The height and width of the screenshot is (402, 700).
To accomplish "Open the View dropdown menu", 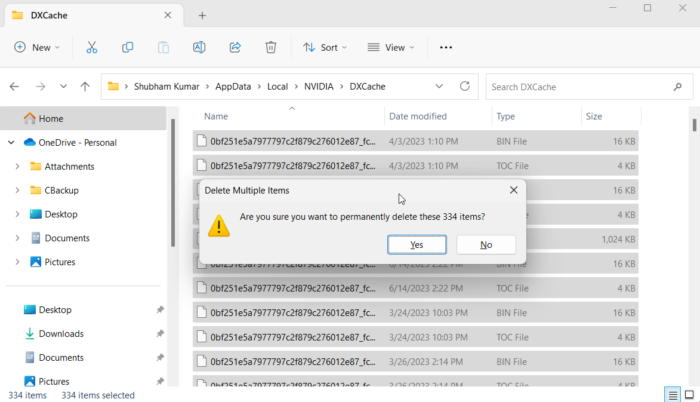I will point(390,47).
